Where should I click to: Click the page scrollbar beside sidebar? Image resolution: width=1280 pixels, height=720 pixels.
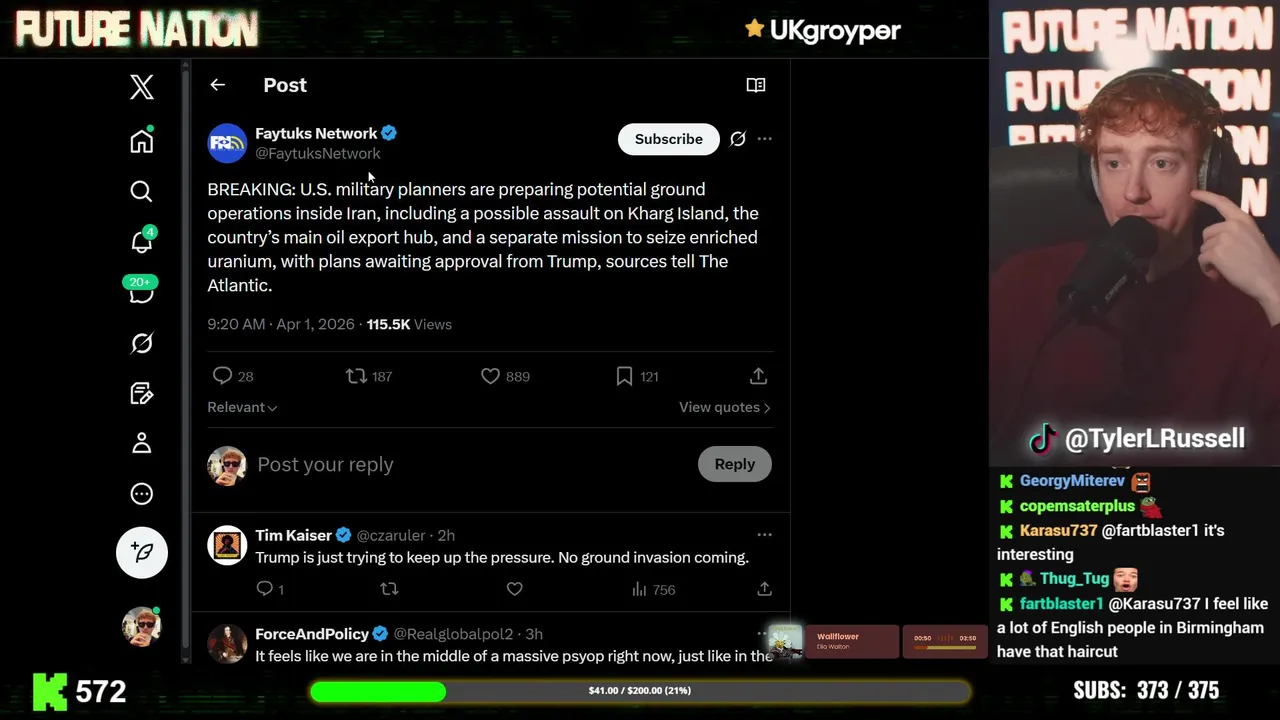tap(185, 360)
